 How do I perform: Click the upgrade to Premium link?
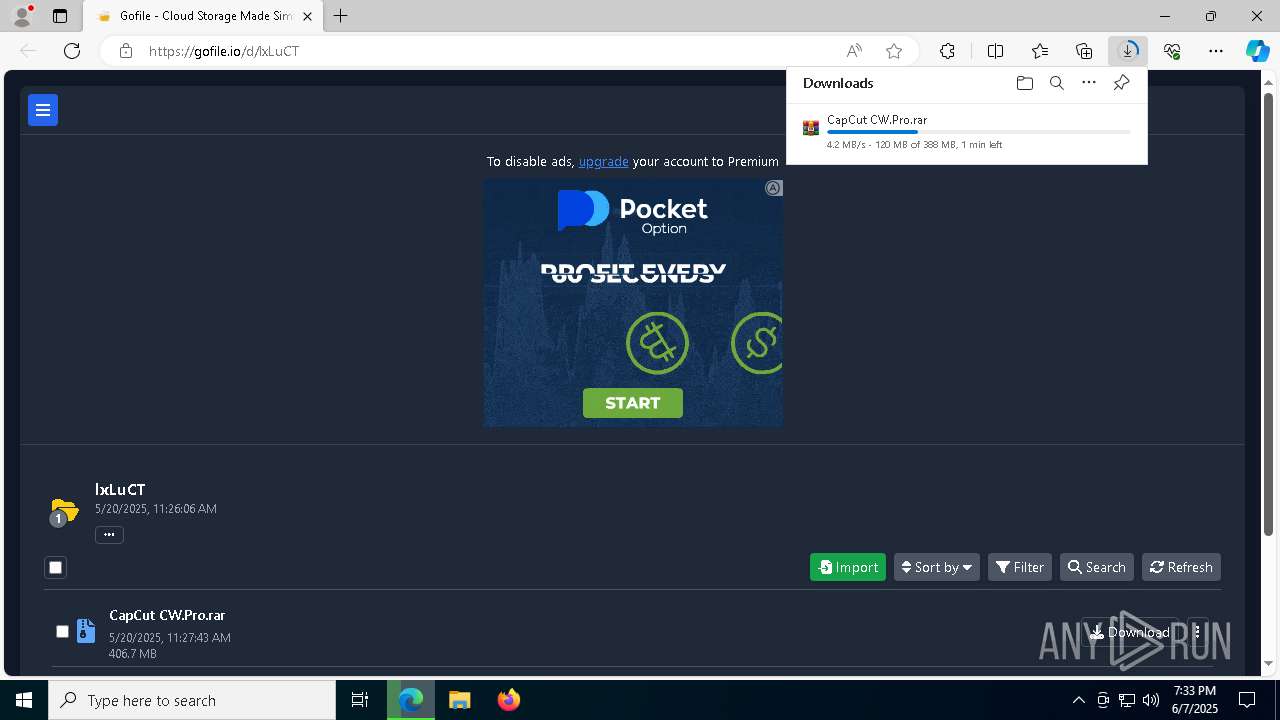[603, 161]
